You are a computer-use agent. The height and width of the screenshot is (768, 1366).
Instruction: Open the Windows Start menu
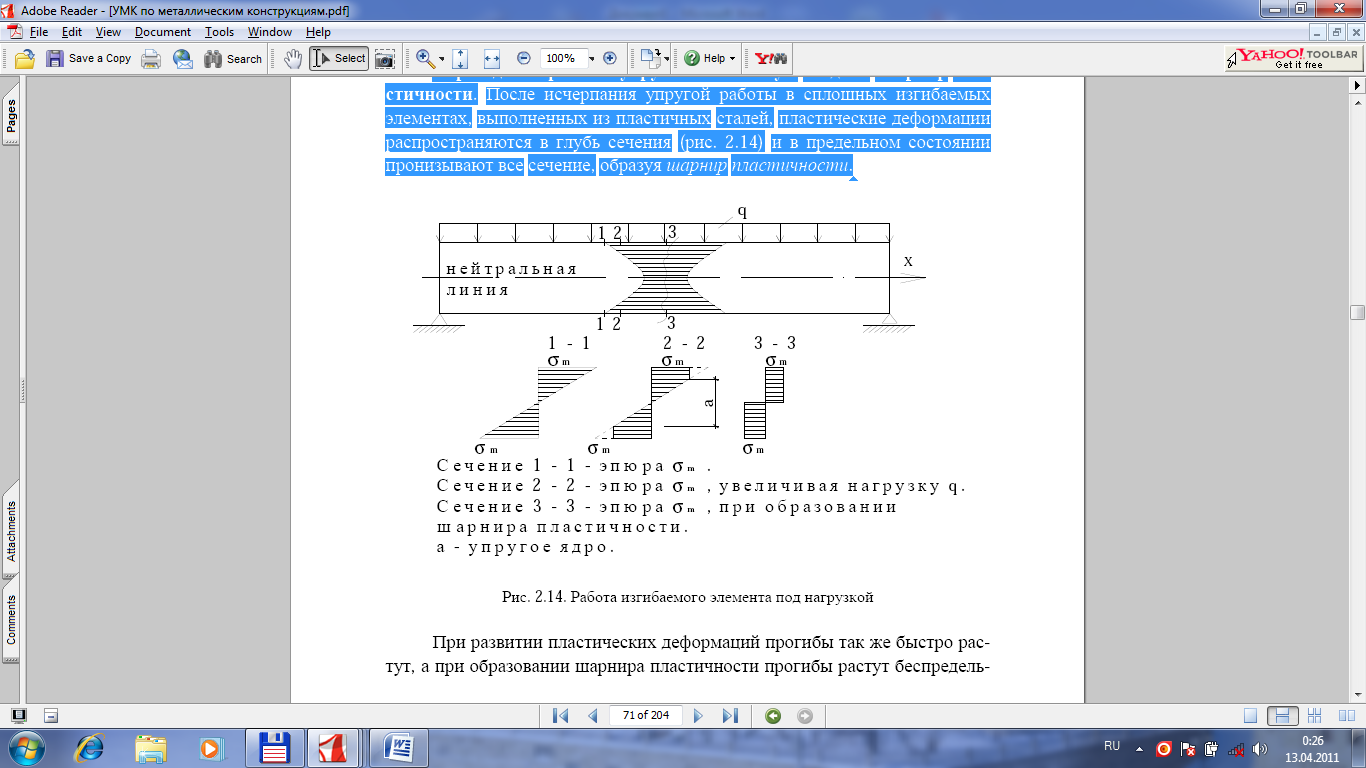click(26, 747)
